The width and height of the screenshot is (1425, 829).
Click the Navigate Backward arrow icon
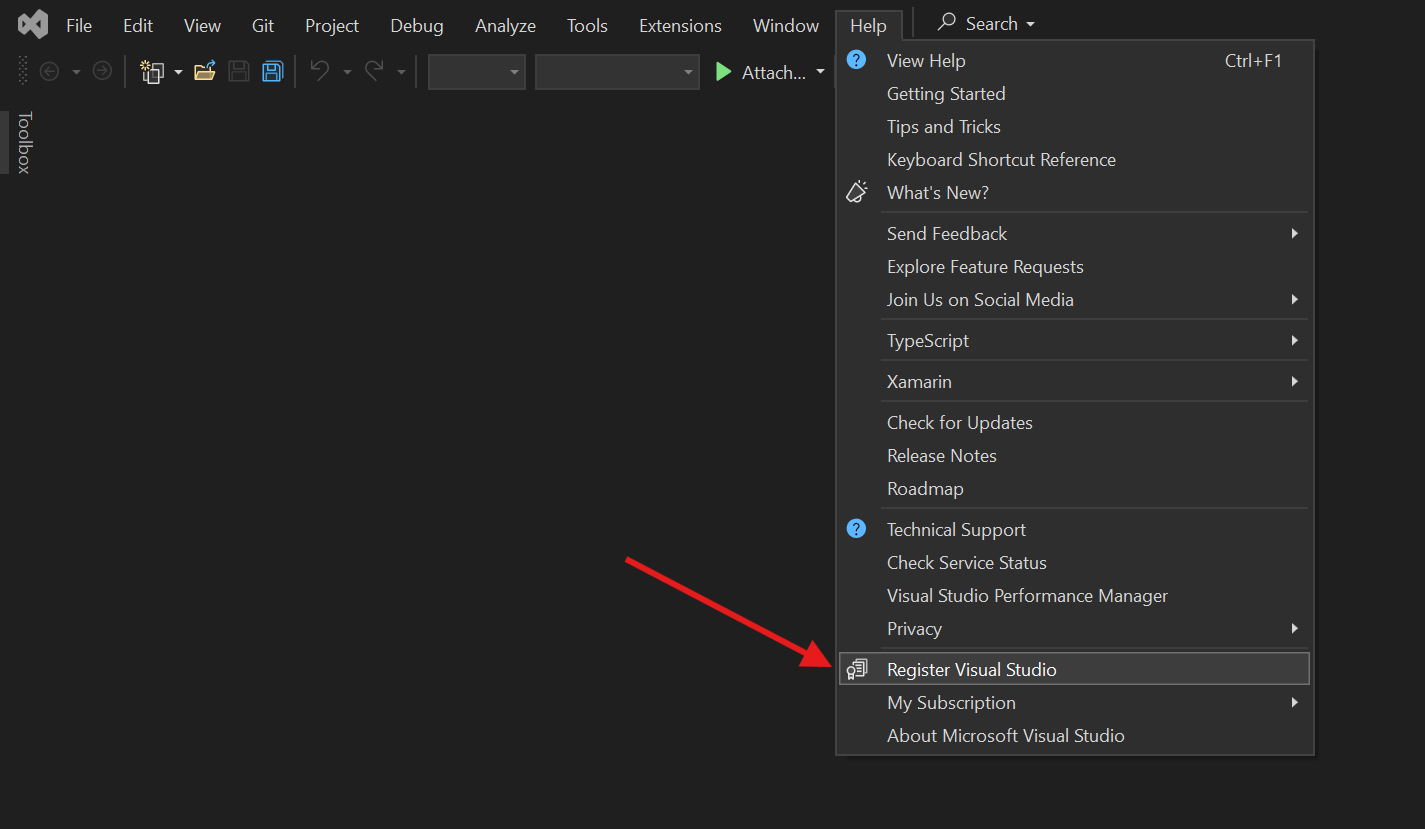click(x=48, y=71)
